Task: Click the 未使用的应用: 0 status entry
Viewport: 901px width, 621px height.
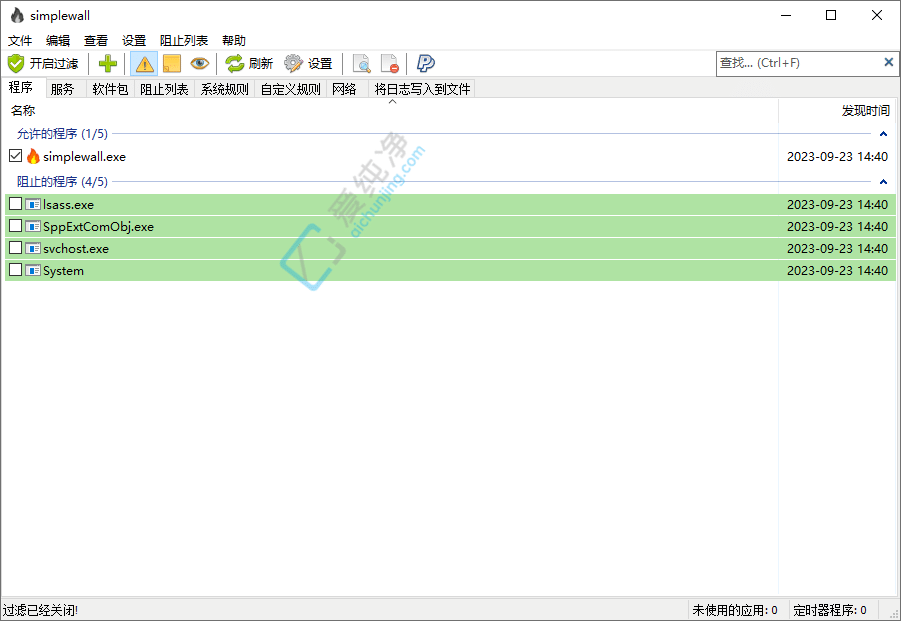Action: (x=735, y=611)
